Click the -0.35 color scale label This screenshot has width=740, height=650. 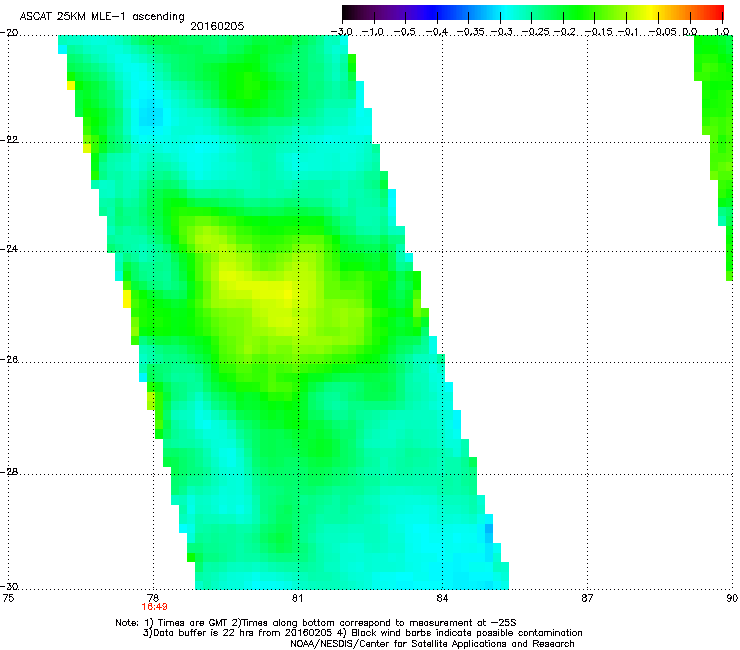[x=470, y=32]
